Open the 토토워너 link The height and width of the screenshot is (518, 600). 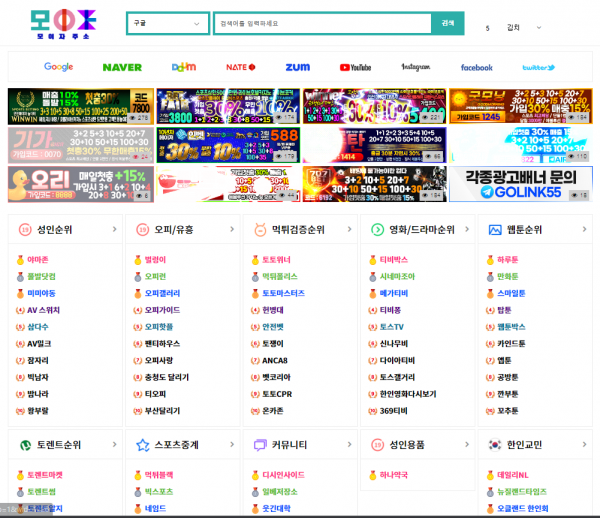click(276, 260)
